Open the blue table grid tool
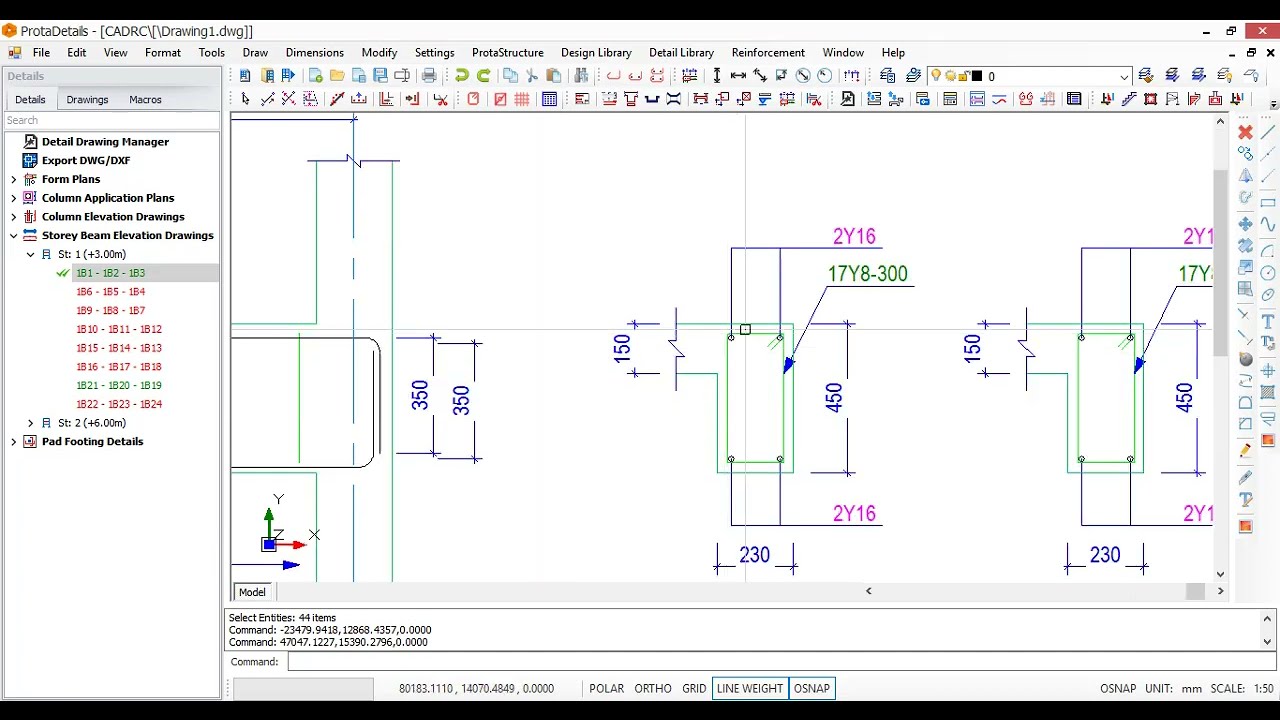 pyautogui.click(x=549, y=99)
